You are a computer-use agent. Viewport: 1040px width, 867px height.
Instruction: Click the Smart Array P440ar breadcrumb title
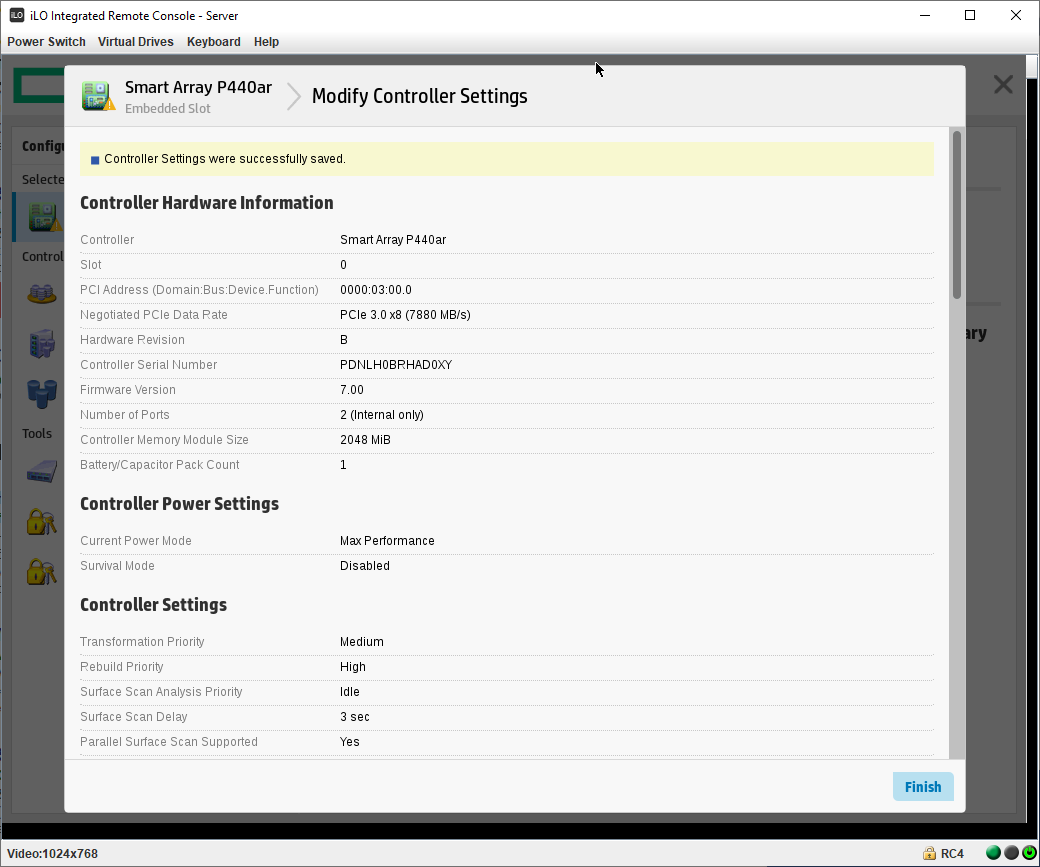tap(198, 88)
